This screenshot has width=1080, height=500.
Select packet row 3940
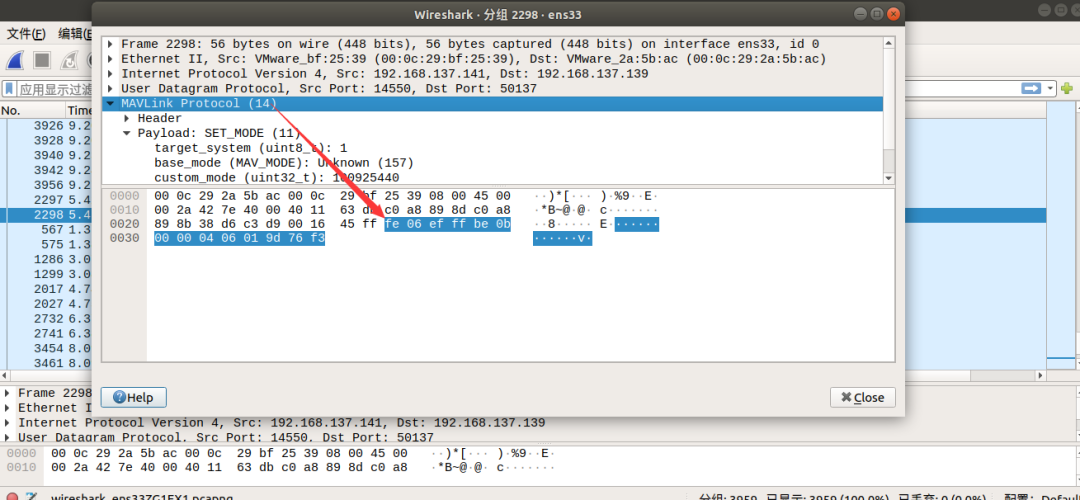click(46, 155)
